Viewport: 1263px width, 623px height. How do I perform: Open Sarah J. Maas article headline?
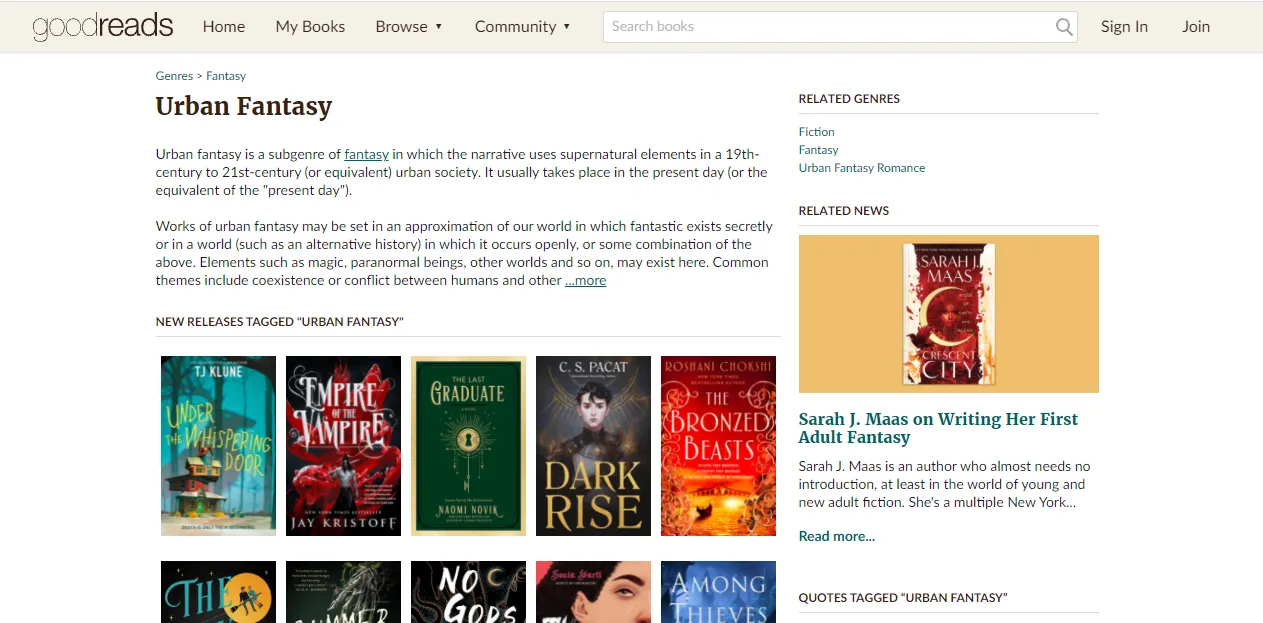[938, 428]
